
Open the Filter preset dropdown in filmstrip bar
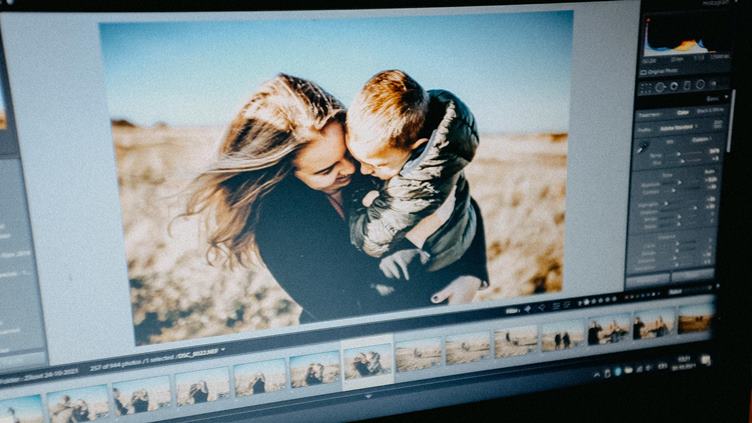tap(675, 292)
